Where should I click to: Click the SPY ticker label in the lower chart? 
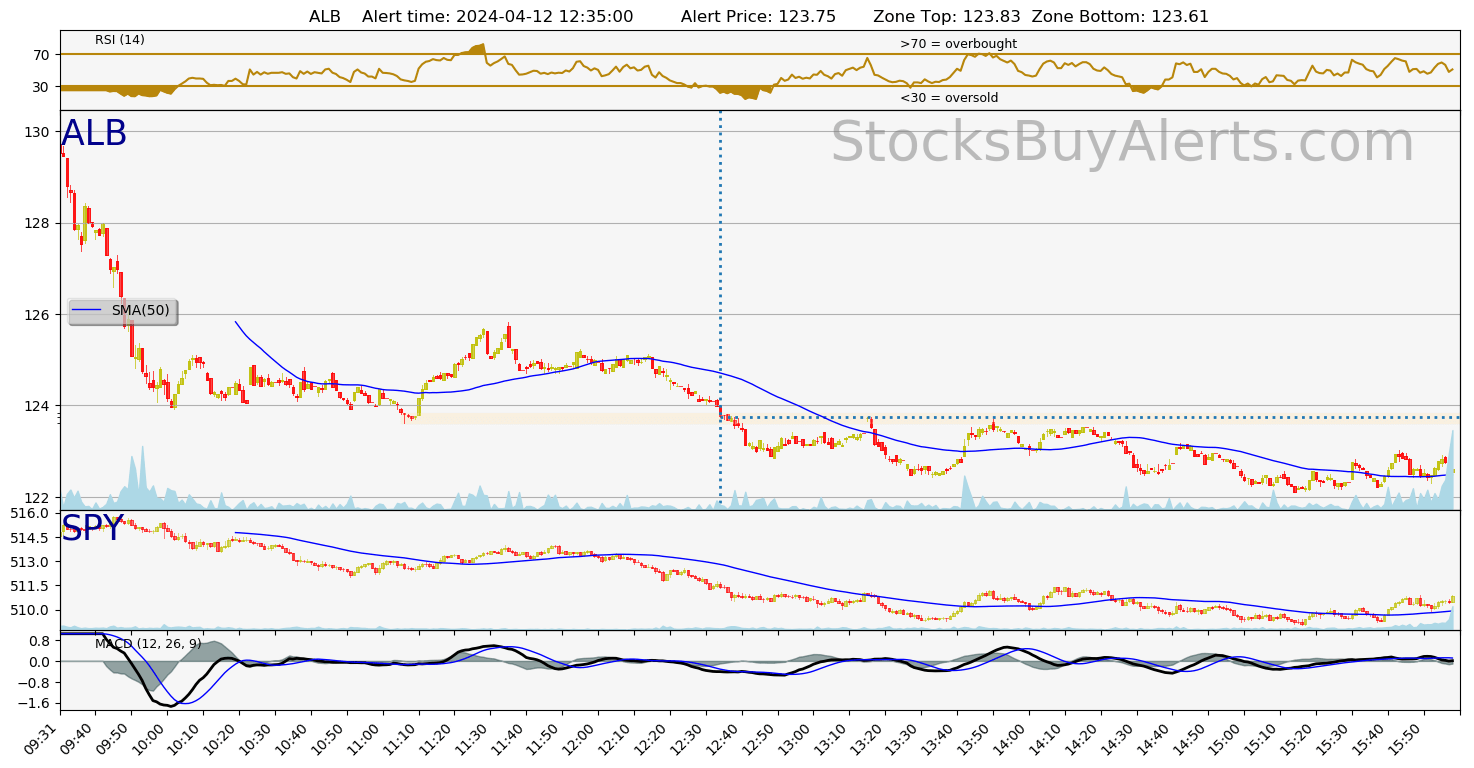pos(92,528)
